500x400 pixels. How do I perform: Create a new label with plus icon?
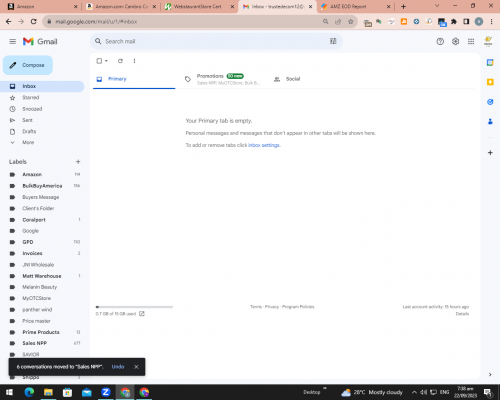78,162
